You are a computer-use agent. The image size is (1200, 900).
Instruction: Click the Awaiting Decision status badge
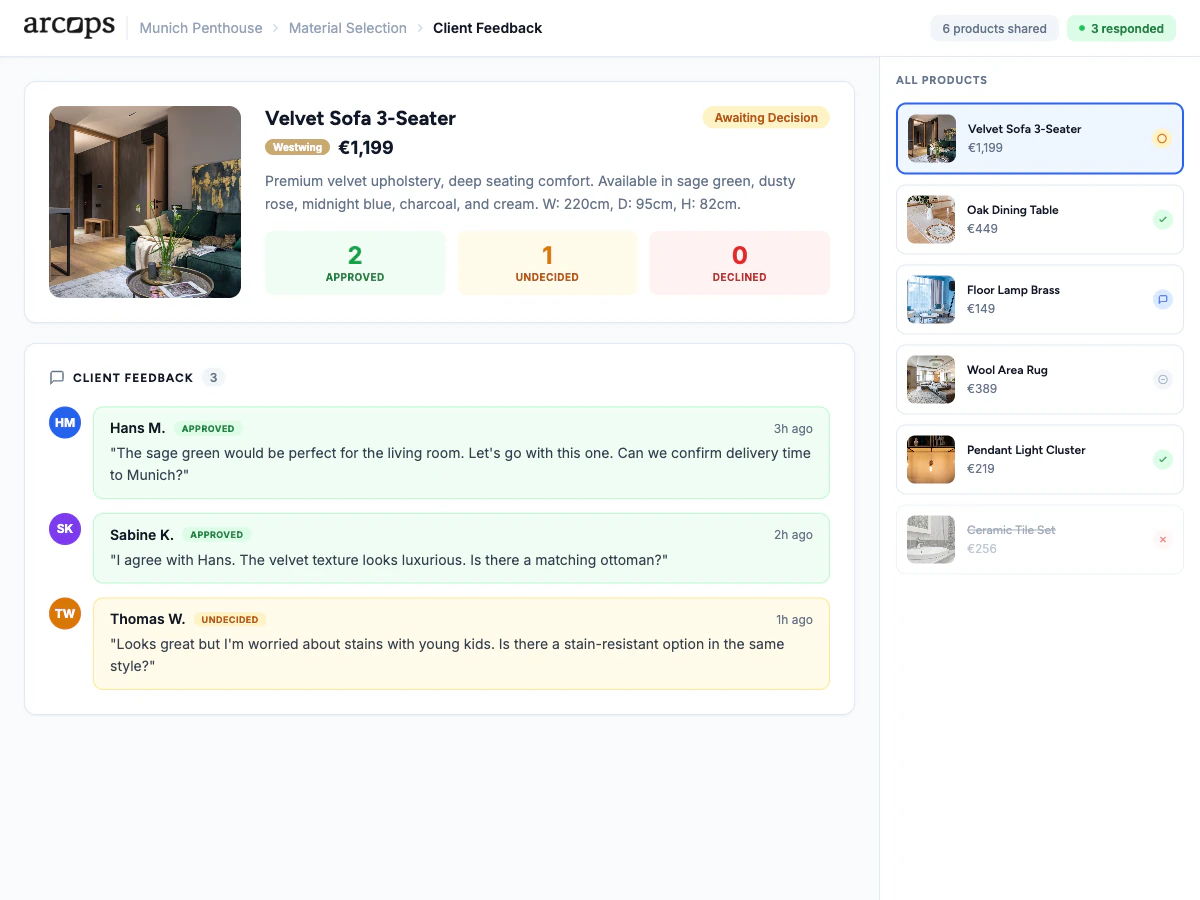tap(766, 117)
